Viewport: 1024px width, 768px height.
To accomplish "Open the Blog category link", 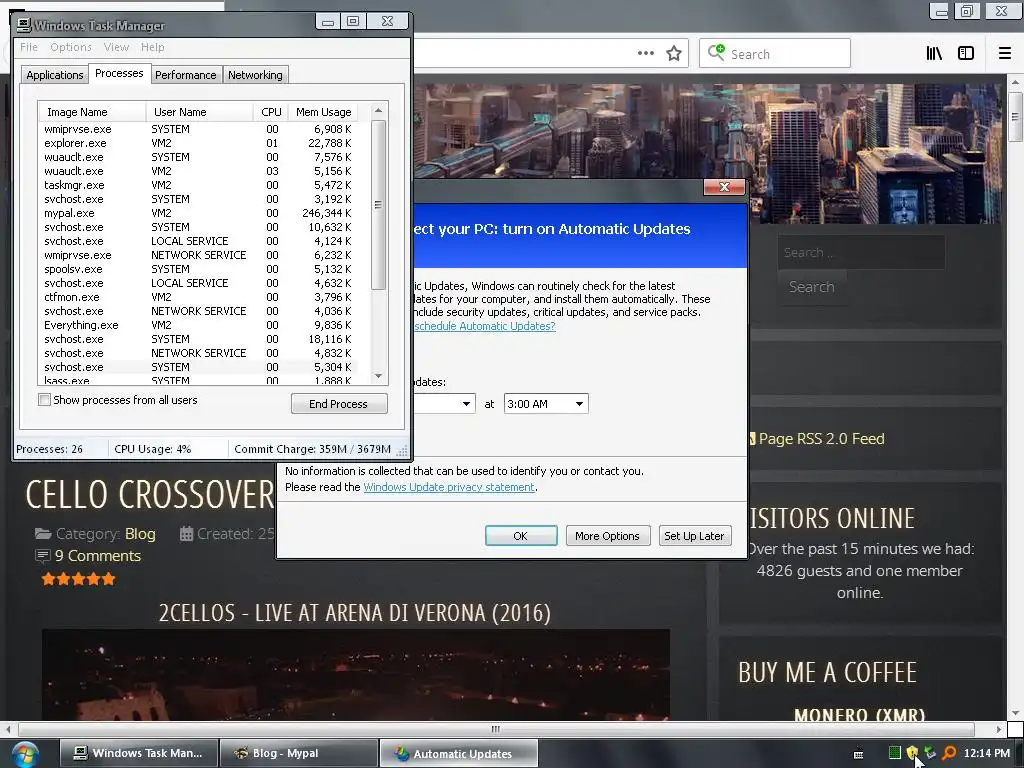I will point(140,534).
